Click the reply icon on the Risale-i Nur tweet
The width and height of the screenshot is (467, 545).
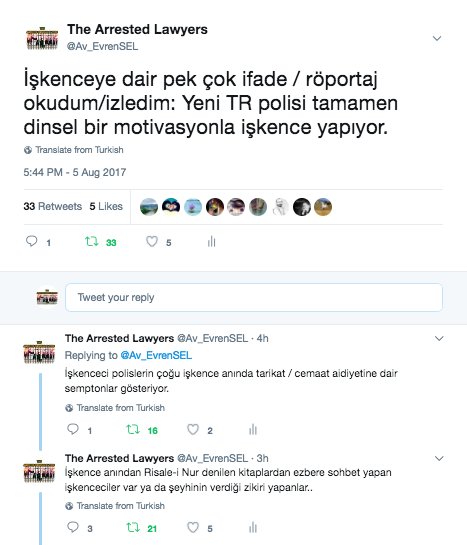pos(73,527)
